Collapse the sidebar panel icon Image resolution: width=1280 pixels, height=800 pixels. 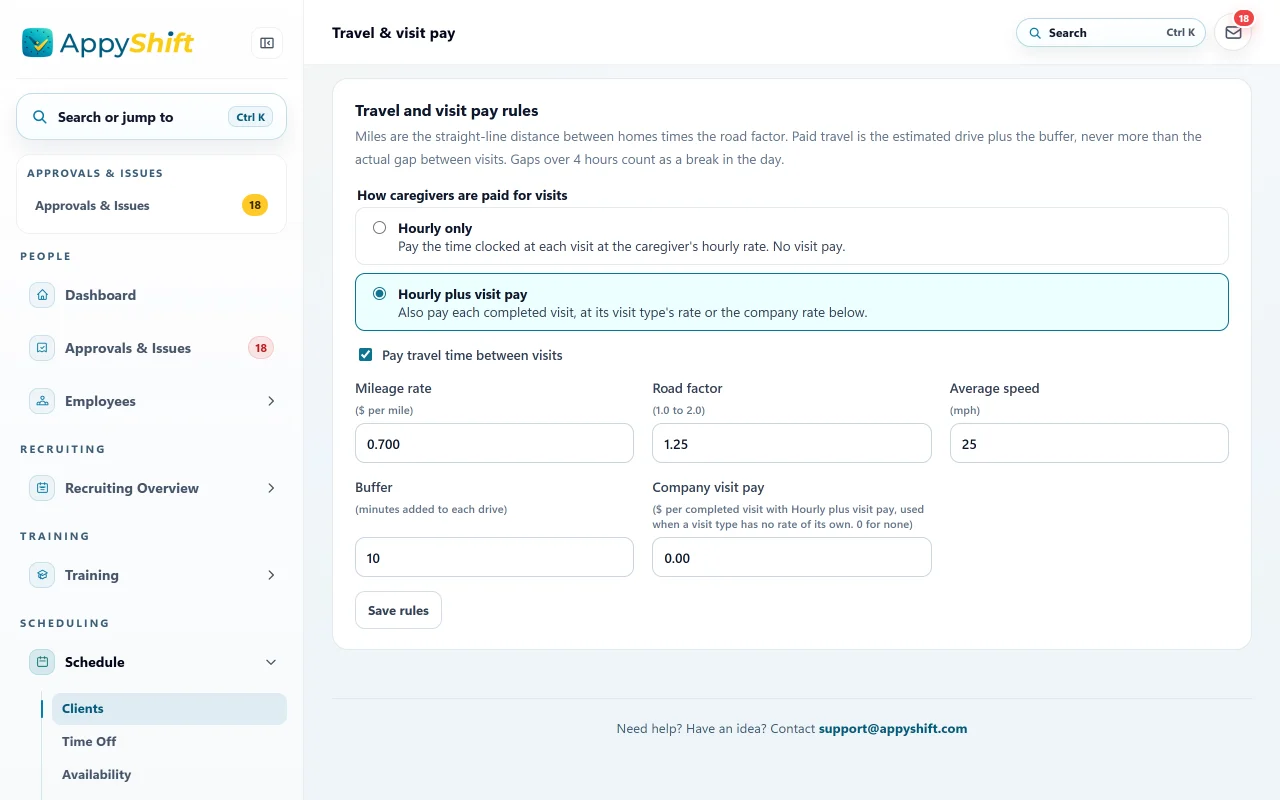point(267,43)
